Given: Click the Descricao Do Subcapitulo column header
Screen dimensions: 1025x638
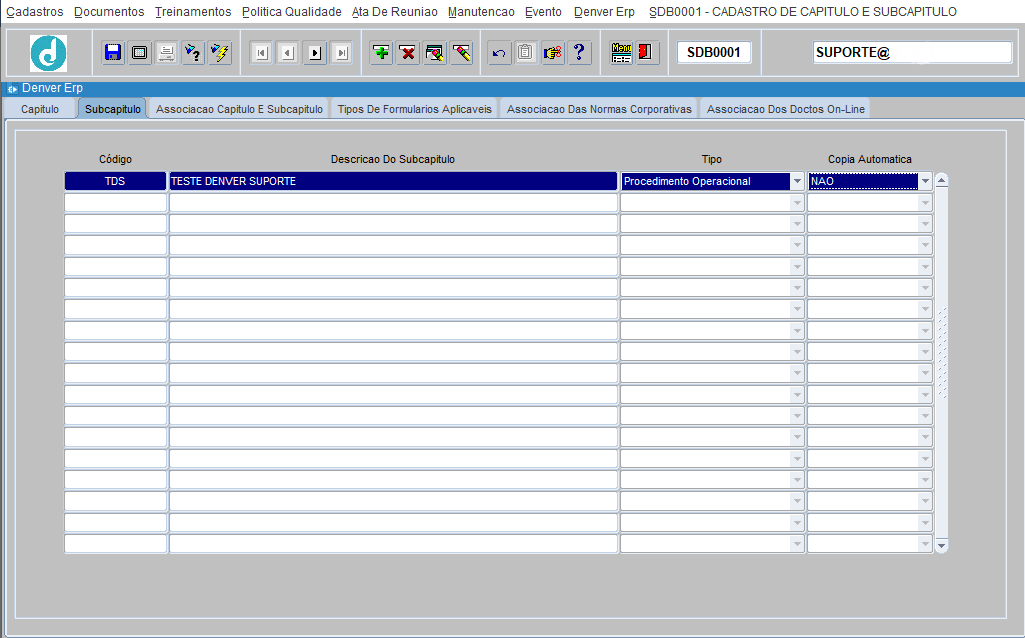Looking at the screenshot, I should (x=393, y=160).
